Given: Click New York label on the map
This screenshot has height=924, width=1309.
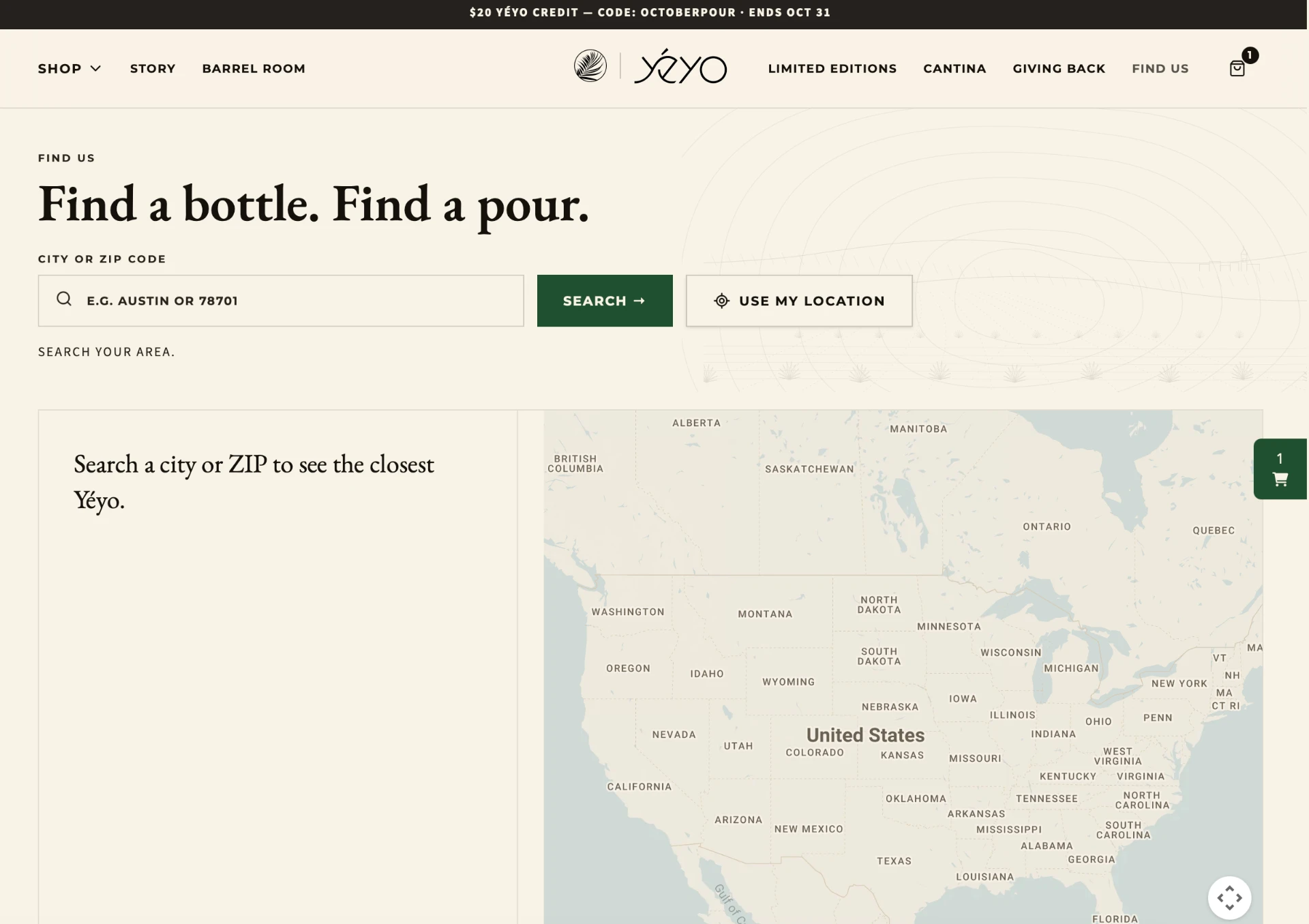Looking at the screenshot, I should (1179, 683).
